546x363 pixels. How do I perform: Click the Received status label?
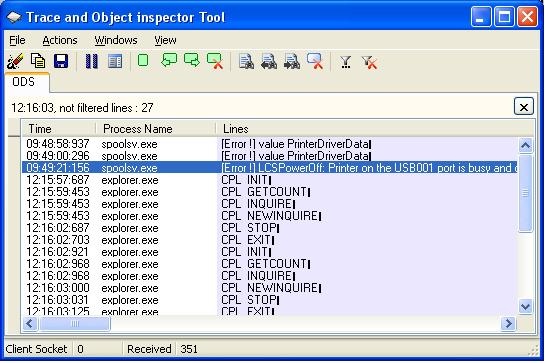(149, 349)
